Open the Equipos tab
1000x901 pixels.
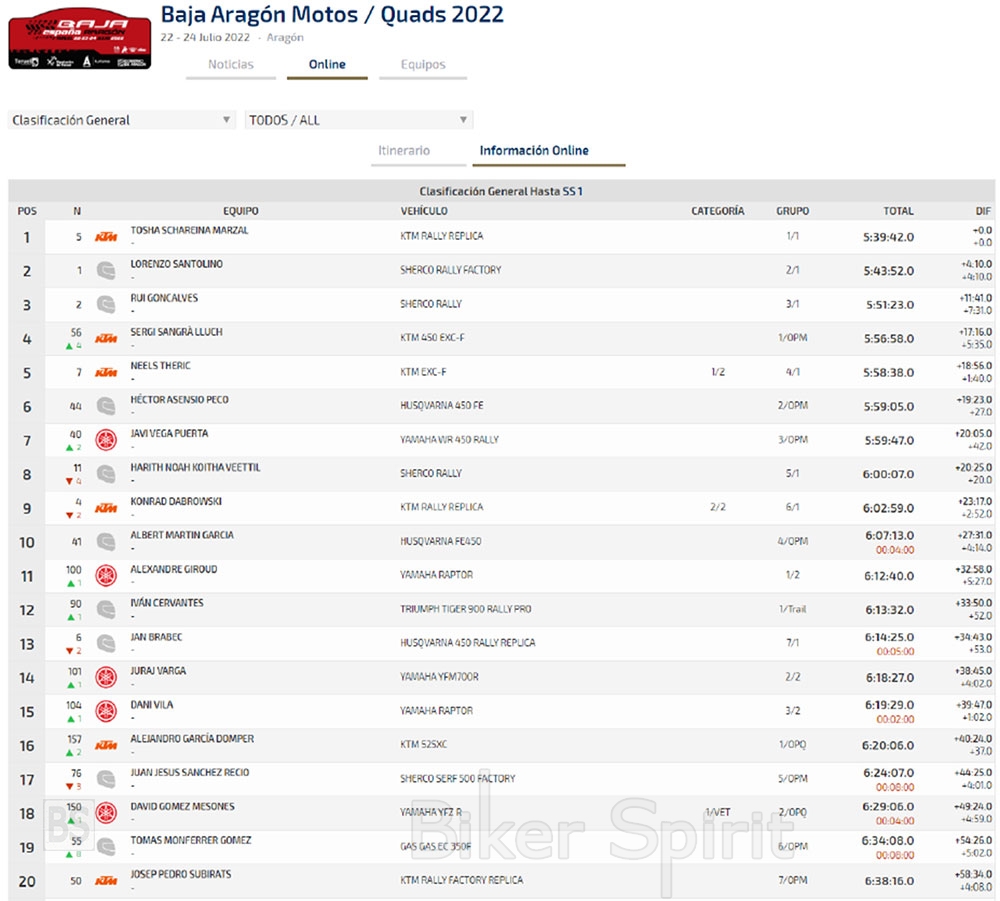coord(423,65)
